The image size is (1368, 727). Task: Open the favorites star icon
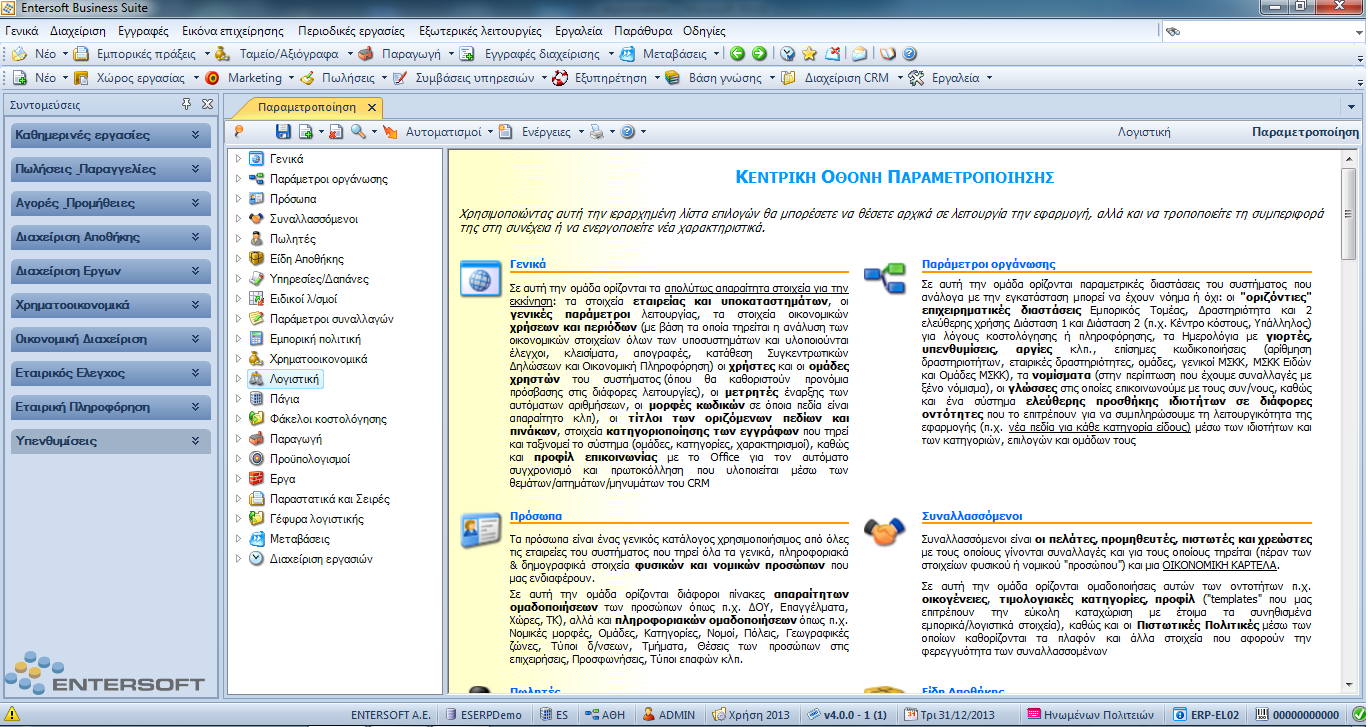[x=809, y=54]
